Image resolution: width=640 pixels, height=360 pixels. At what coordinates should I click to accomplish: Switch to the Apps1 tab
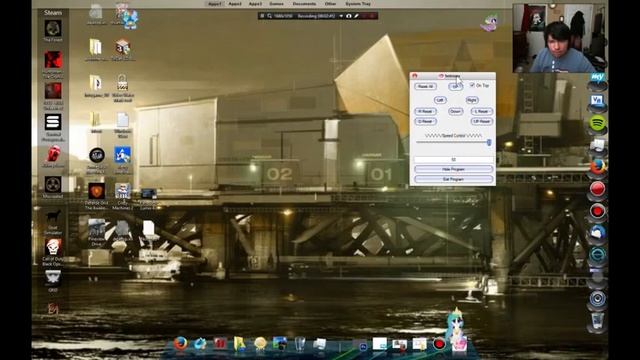coord(215,4)
